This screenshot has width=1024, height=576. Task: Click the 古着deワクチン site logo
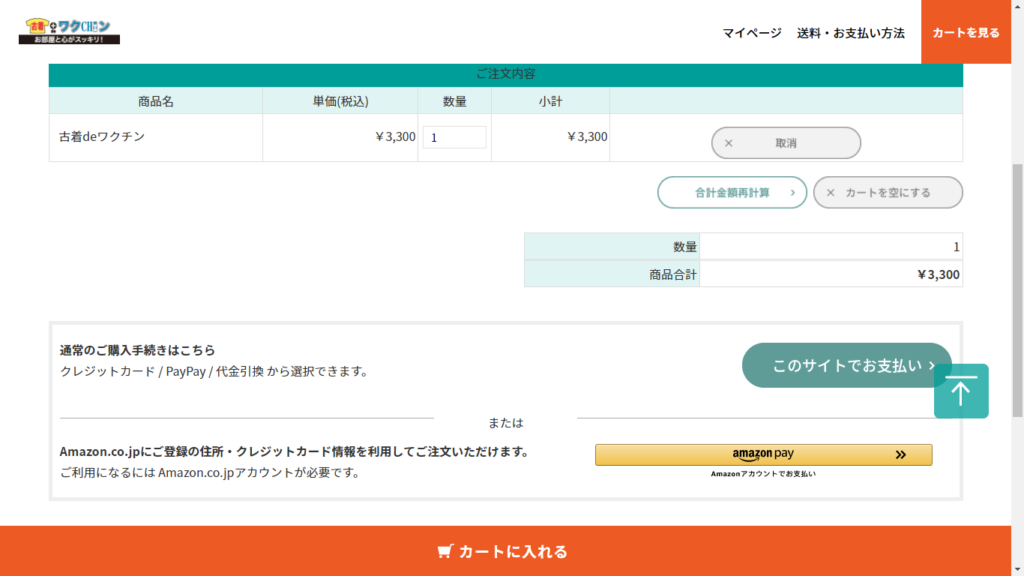click(69, 31)
